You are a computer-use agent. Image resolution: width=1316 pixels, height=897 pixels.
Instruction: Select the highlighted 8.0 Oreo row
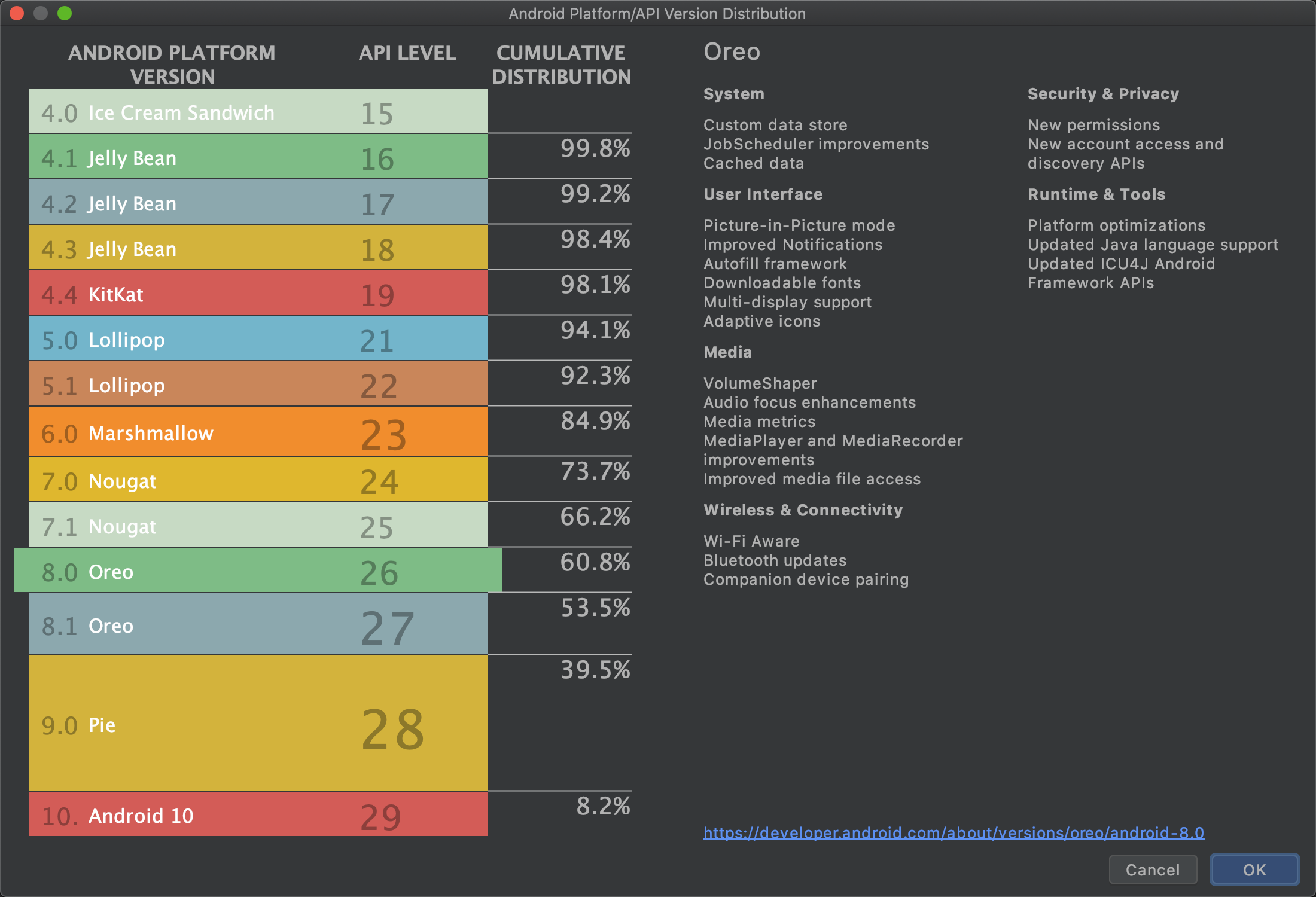click(x=257, y=571)
